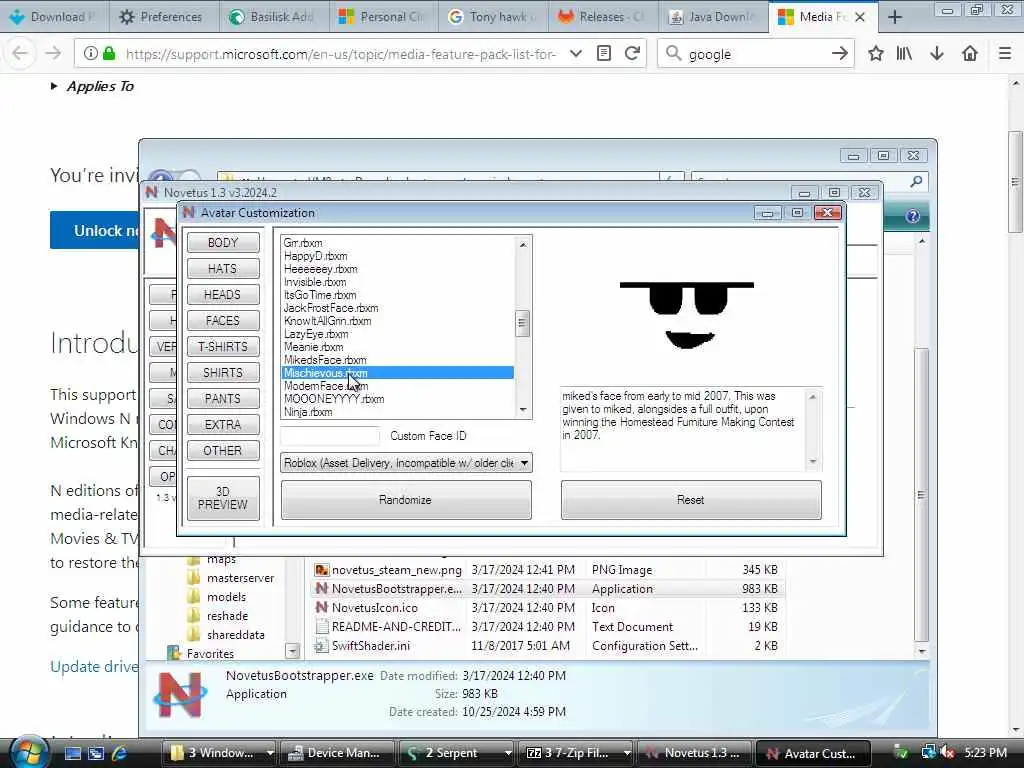Click the browser forward arrow
Screen dimensions: 1024x768
tap(53, 54)
